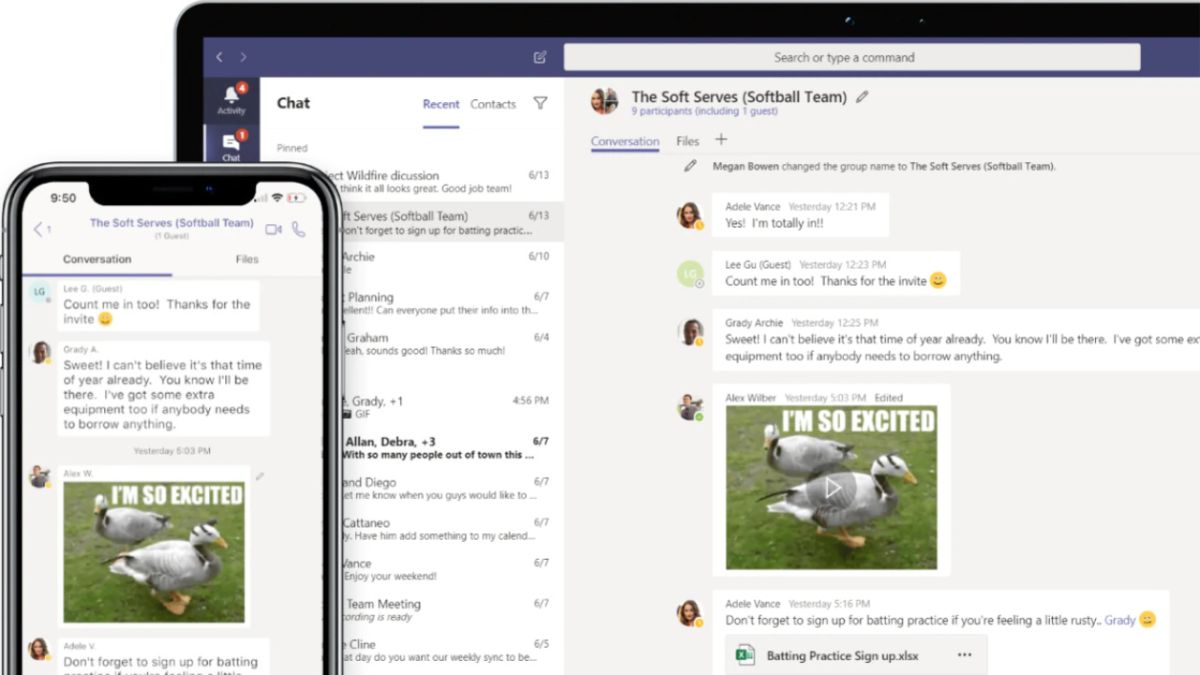Open the Activity bell icon in sidebar
This screenshot has height=675, width=1200.
231,99
